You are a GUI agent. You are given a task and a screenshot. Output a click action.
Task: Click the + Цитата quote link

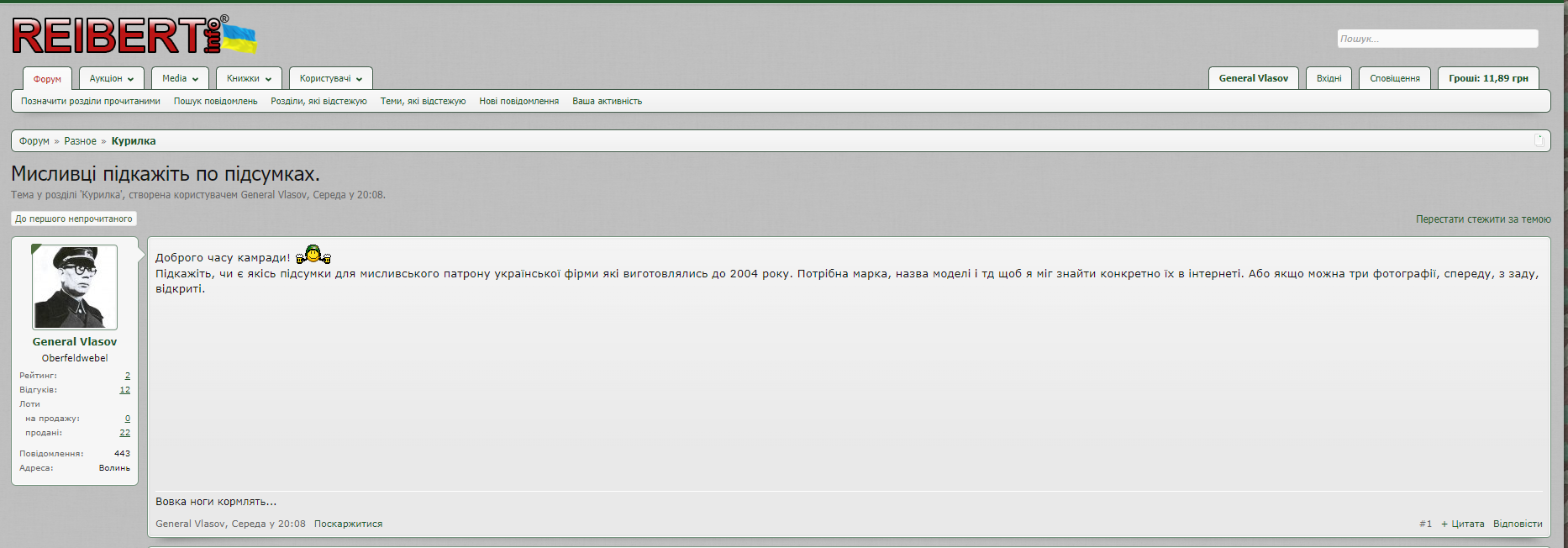1462,524
